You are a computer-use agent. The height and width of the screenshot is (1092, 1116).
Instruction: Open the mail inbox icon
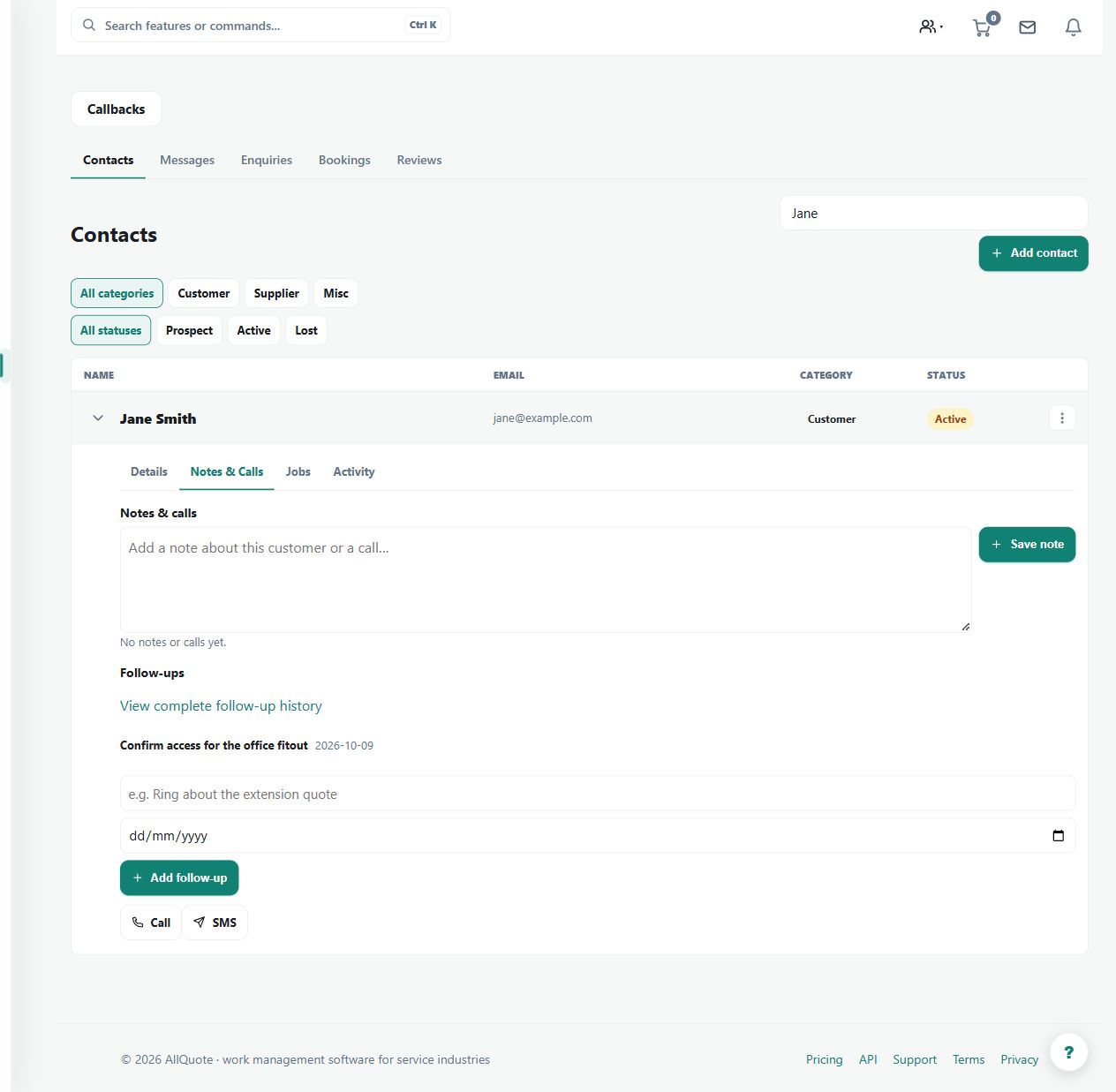coord(1028,27)
